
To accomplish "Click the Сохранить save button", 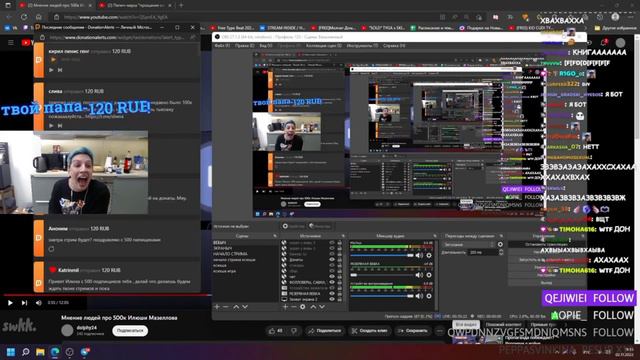I will click(412, 331).
